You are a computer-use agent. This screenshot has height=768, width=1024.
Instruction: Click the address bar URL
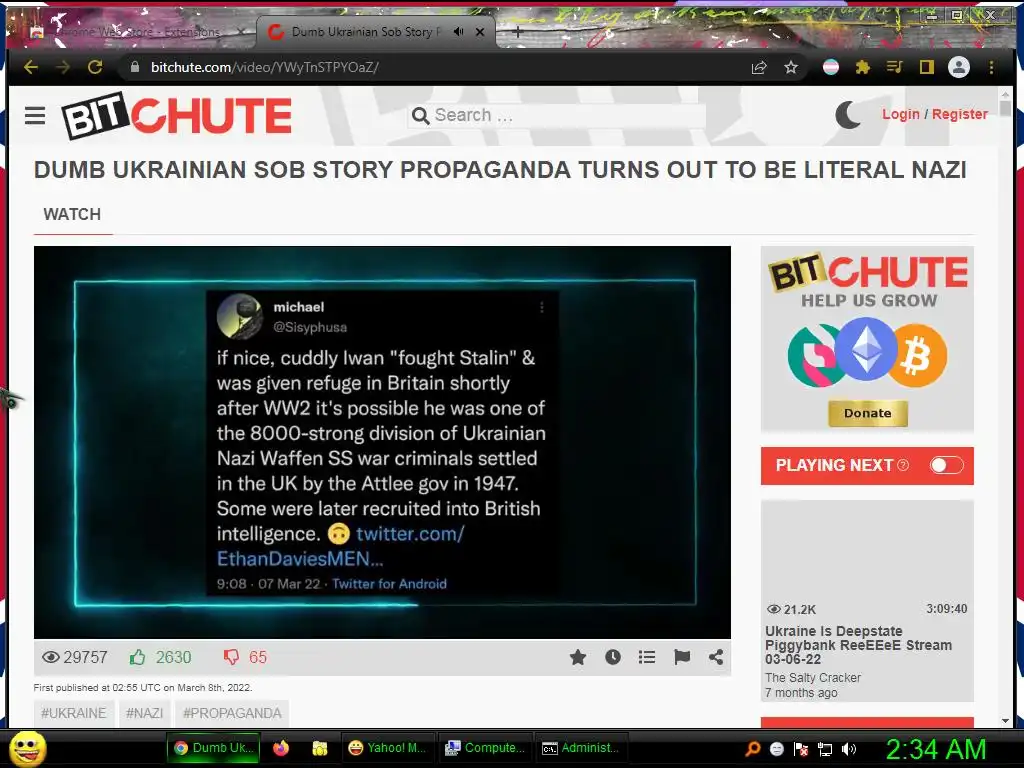pos(264,67)
